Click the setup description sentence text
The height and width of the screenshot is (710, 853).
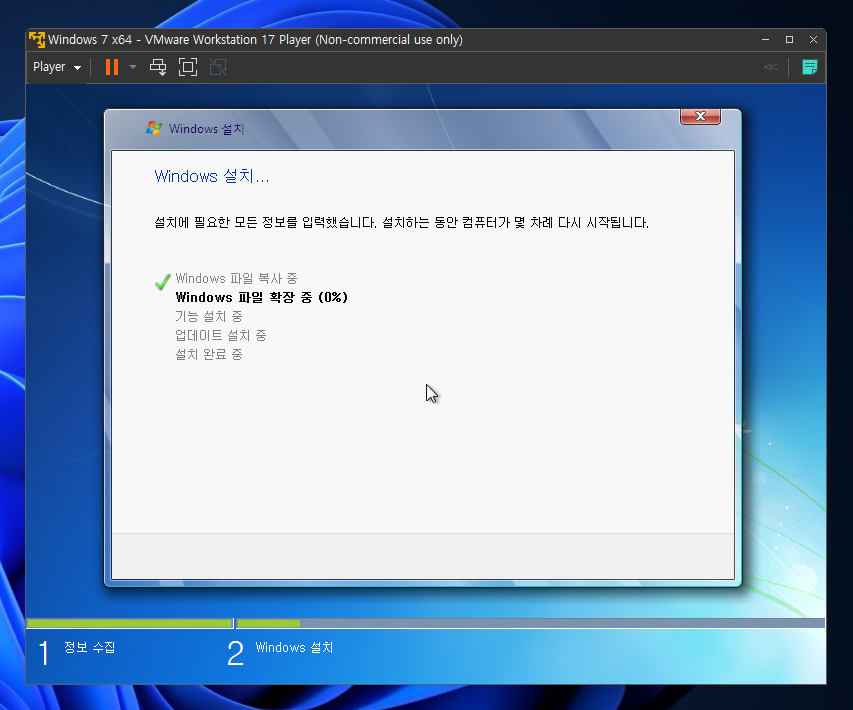click(401, 223)
